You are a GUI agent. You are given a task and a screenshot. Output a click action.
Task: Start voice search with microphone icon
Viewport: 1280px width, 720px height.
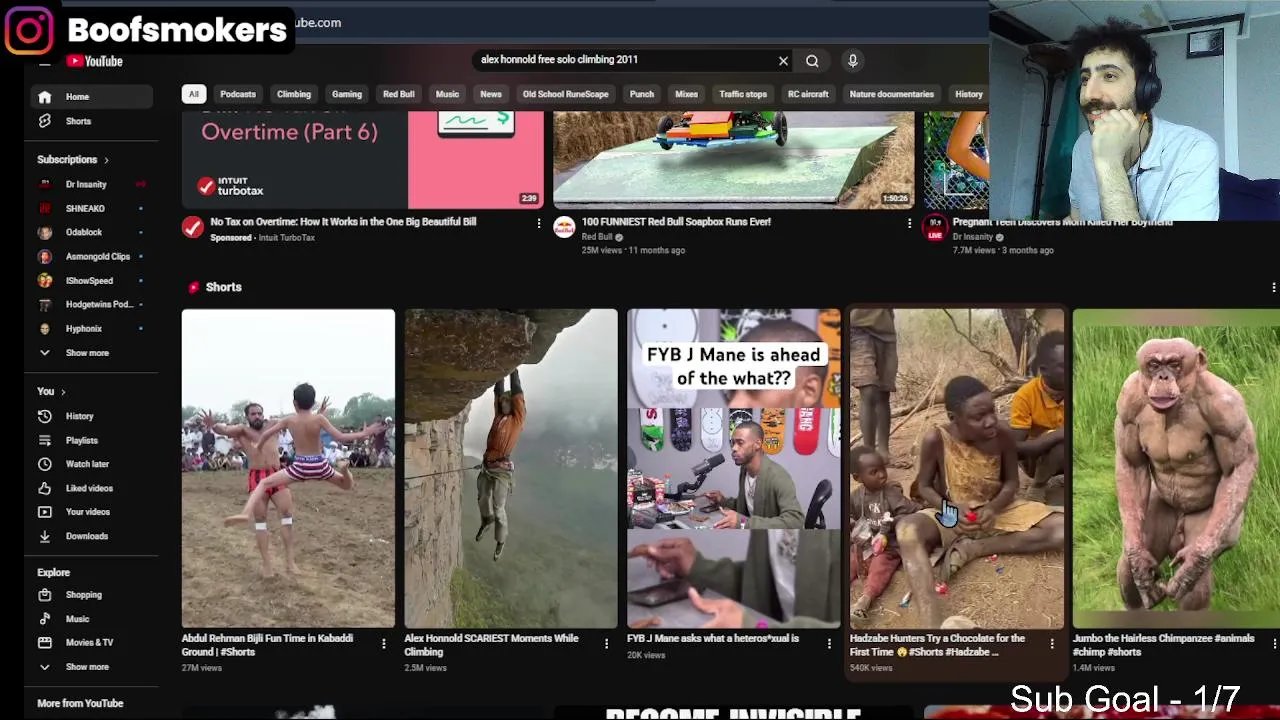click(x=853, y=61)
